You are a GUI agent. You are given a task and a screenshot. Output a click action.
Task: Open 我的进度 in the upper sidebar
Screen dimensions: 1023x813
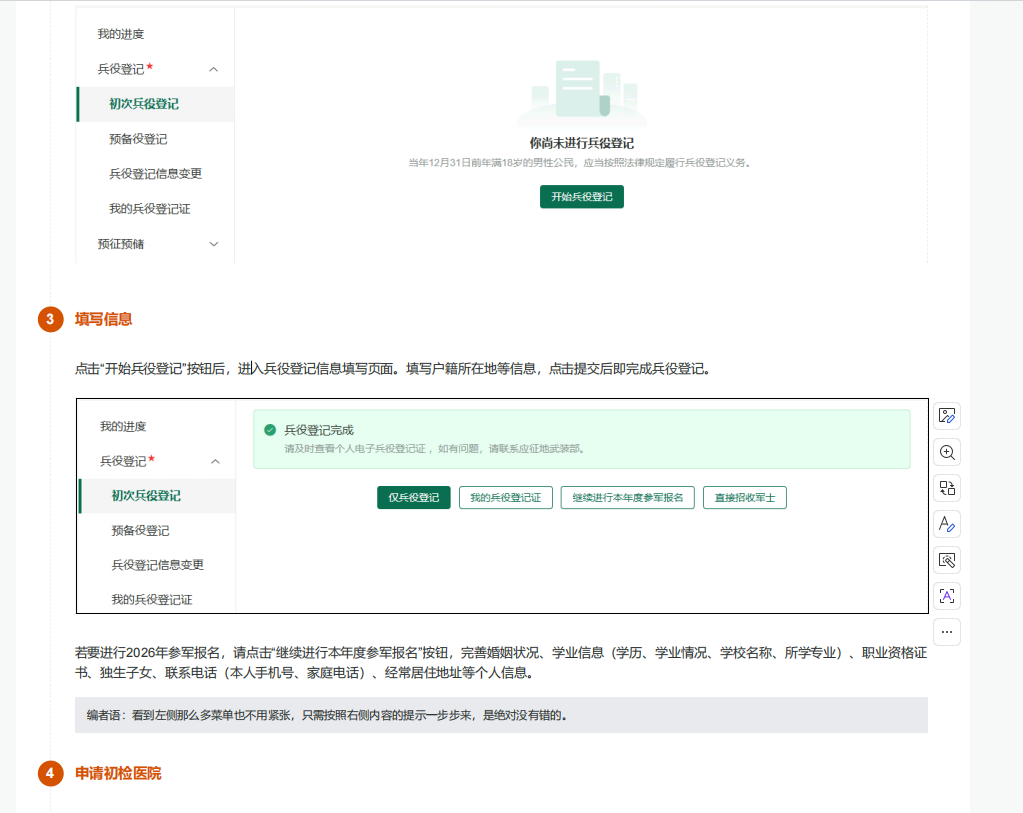[x=121, y=34]
